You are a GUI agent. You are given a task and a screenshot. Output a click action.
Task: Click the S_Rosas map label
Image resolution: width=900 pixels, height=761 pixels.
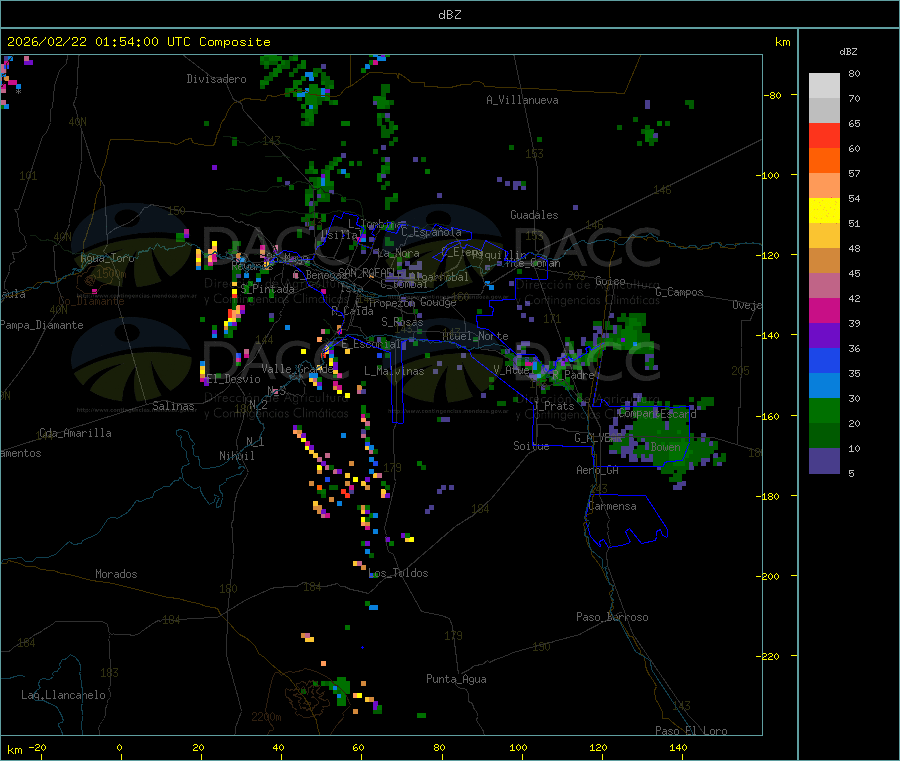[x=402, y=322]
